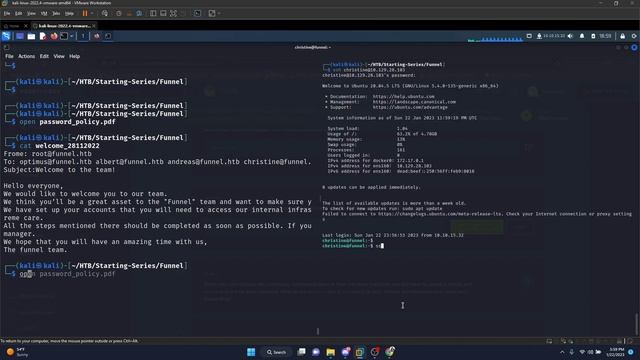This screenshot has height=360, width=640.
Task: Click the red app icon in Kali taskbar
Action: 97,36
